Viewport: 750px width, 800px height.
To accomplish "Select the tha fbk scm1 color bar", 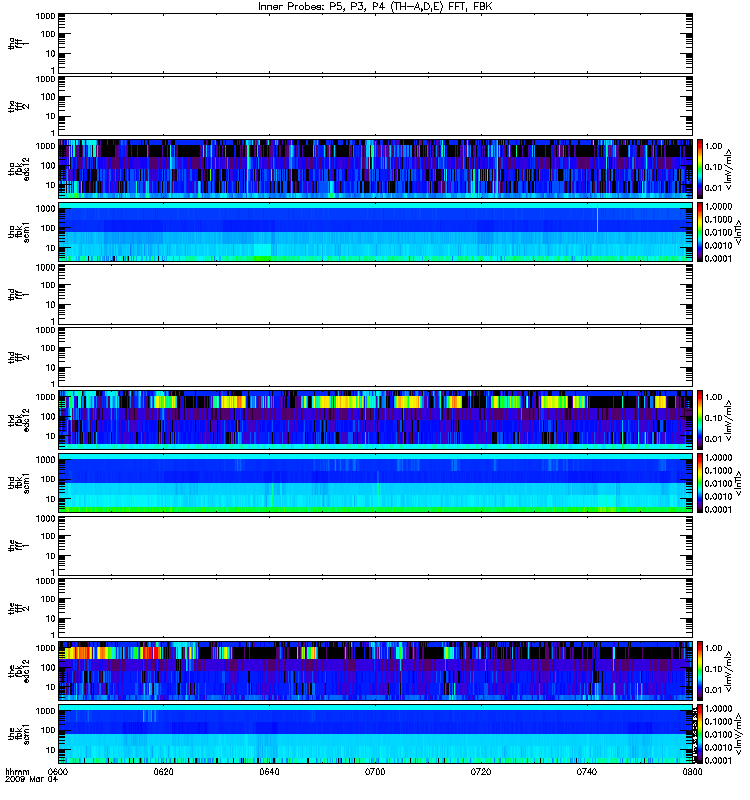I will [700, 232].
